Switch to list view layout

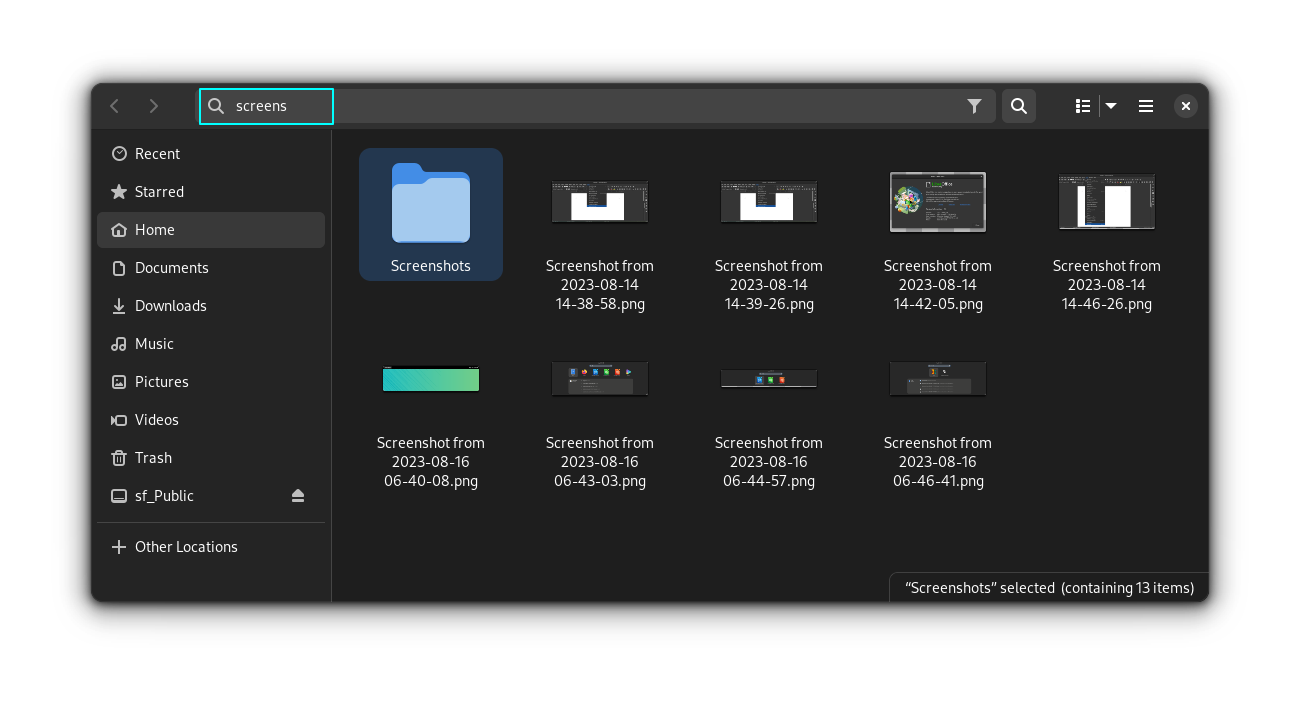point(1082,106)
